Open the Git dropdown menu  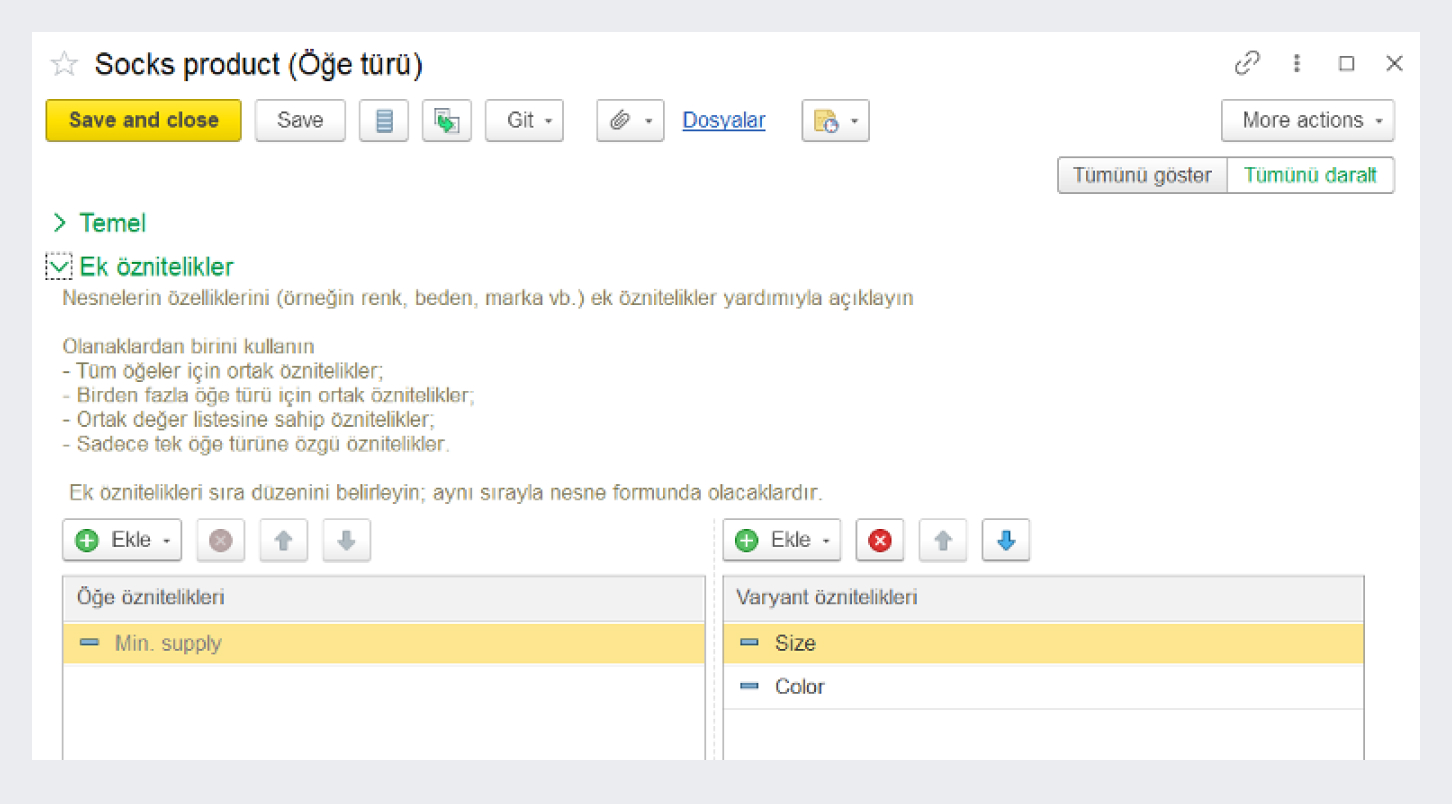pos(524,121)
